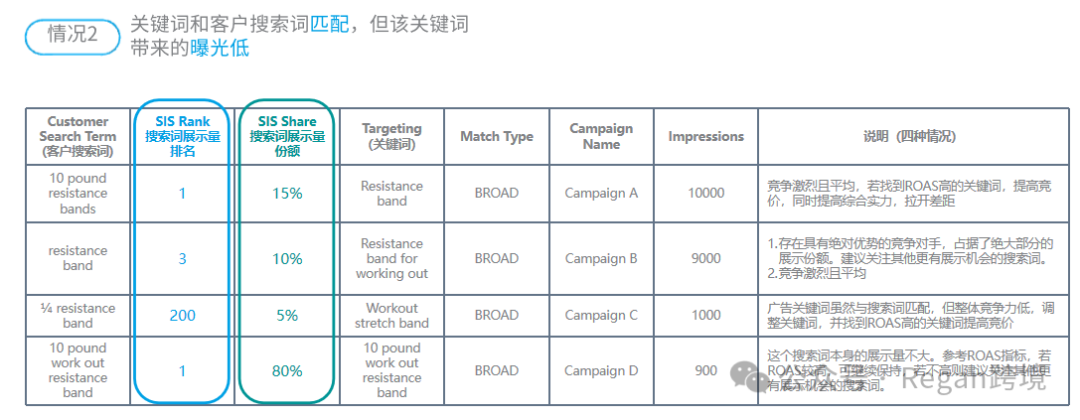Image resolution: width=1080 pixels, height=420 pixels.
Task: Click the Targeting column header
Action: (392, 136)
